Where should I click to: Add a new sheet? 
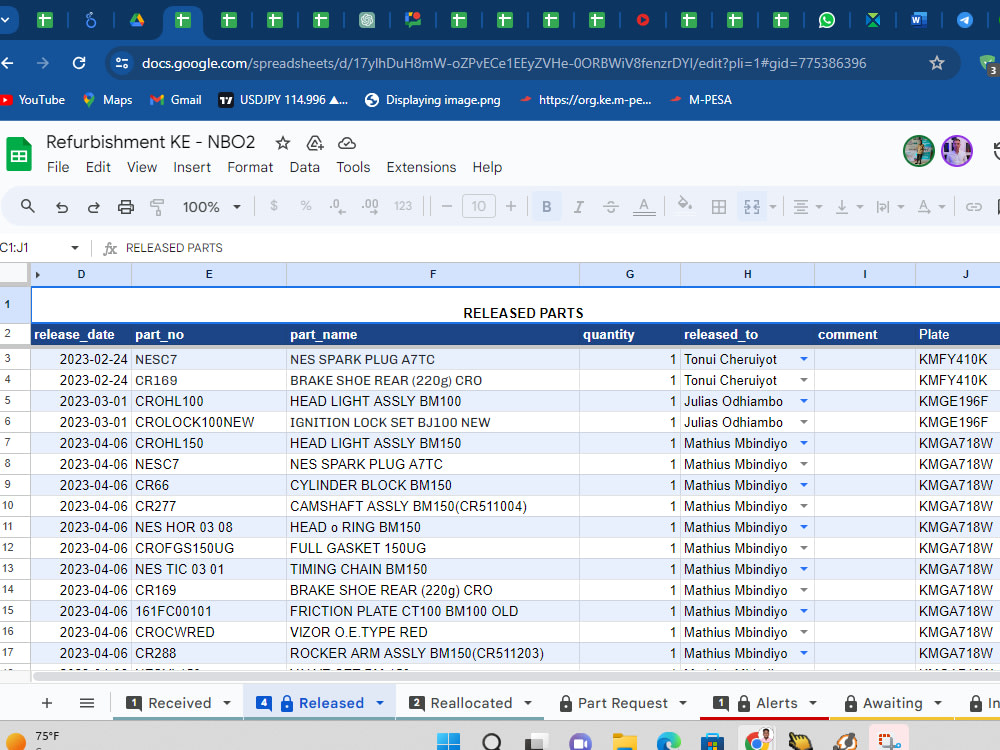[47, 703]
